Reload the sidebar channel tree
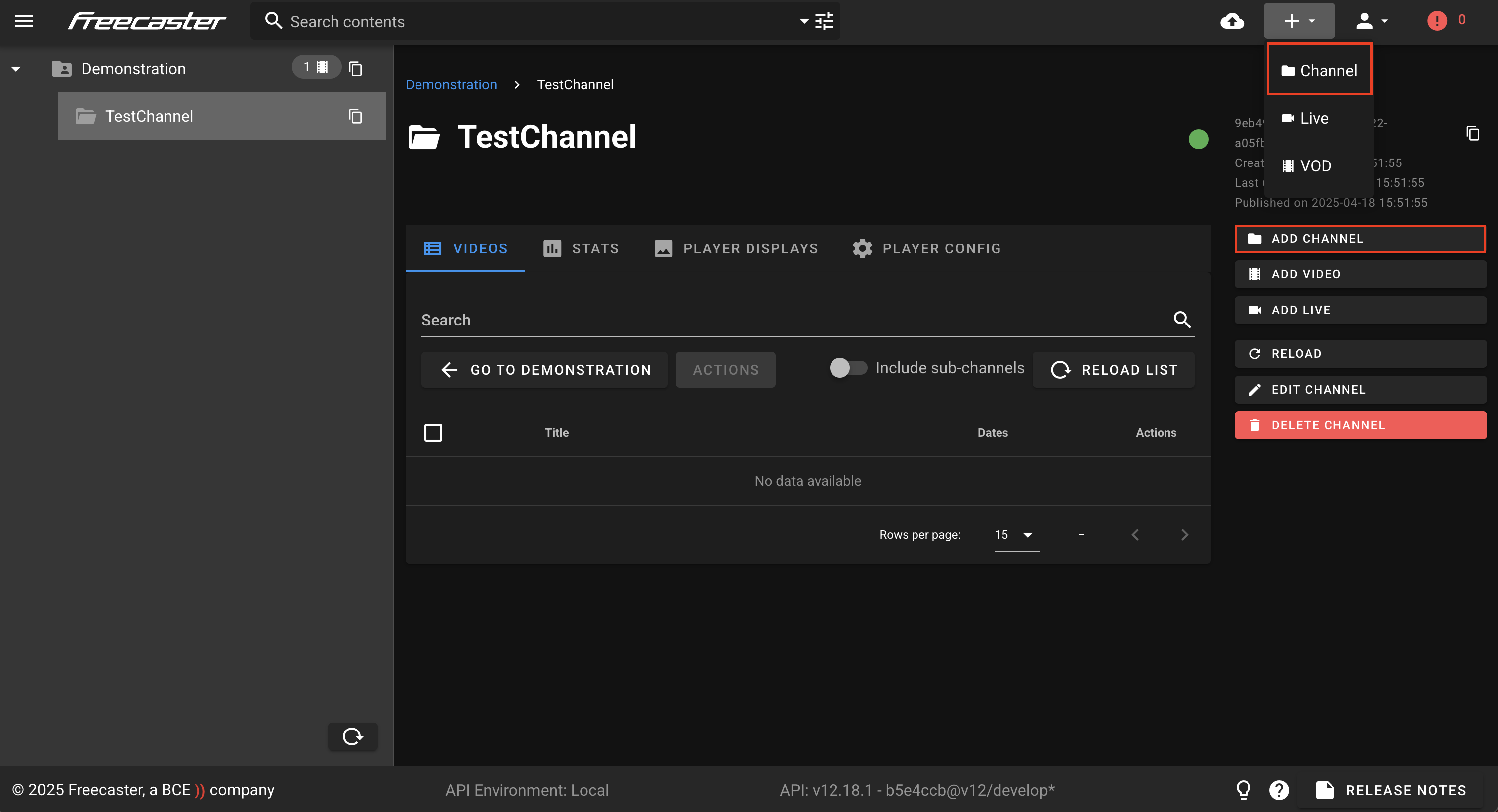 [x=352, y=736]
